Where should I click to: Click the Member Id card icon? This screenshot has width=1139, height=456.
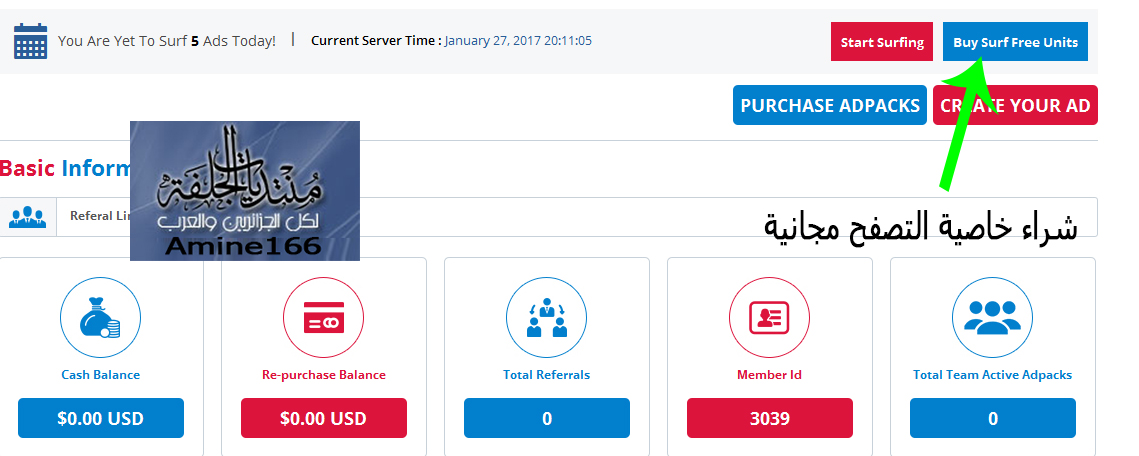[769, 318]
